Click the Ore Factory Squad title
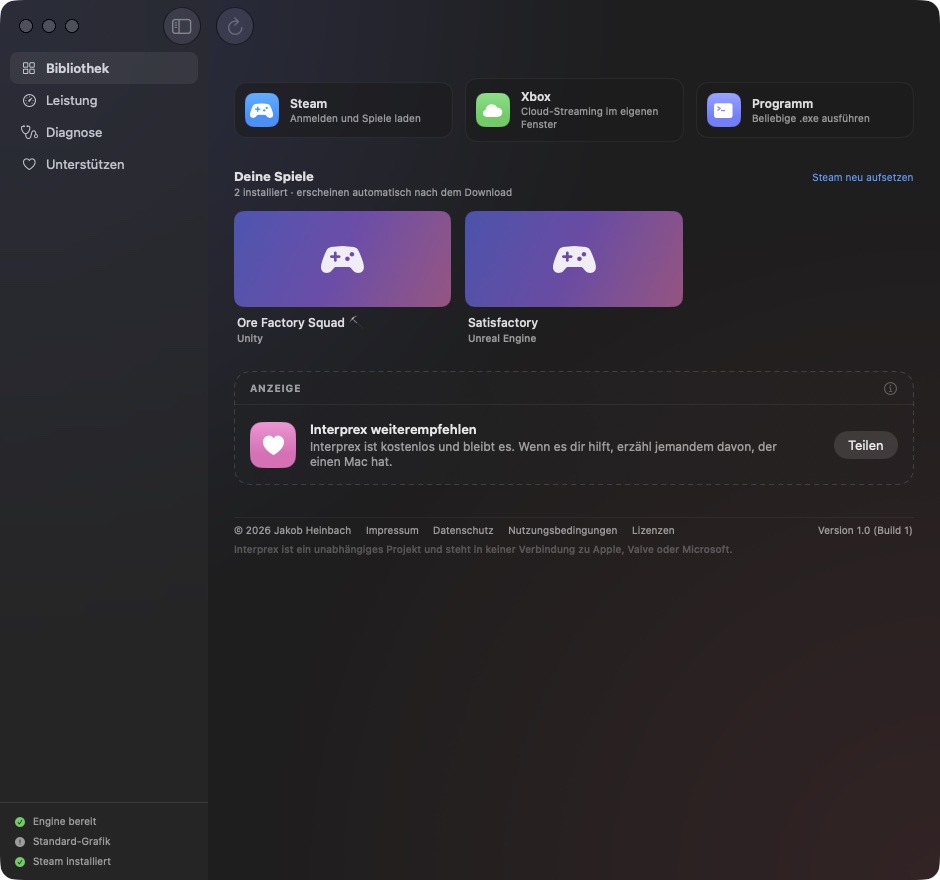The width and height of the screenshot is (940, 880). tap(291, 323)
